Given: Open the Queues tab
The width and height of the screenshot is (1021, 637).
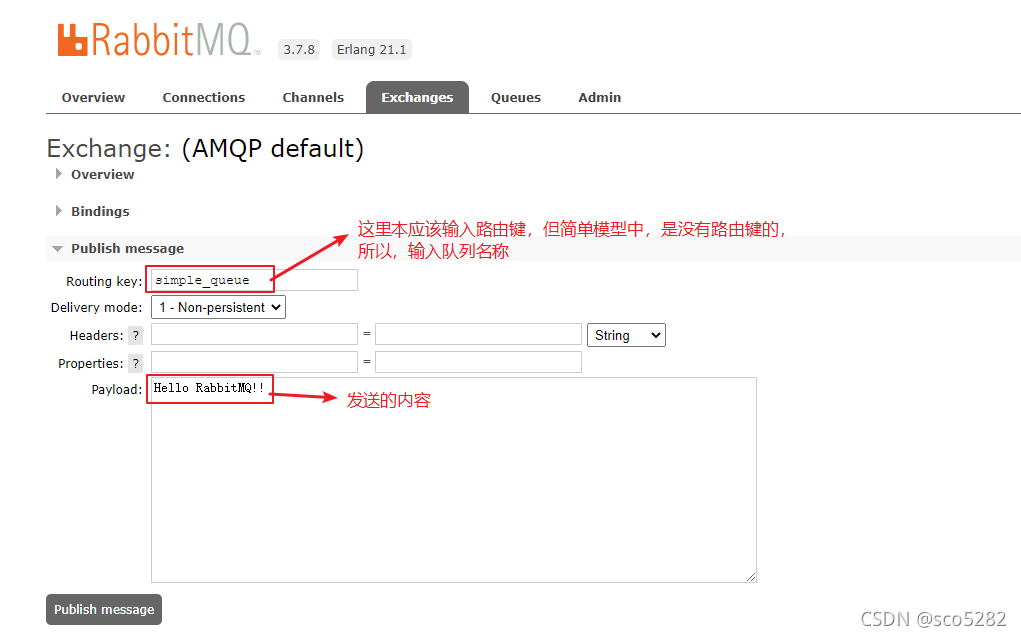Looking at the screenshot, I should click(516, 97).
